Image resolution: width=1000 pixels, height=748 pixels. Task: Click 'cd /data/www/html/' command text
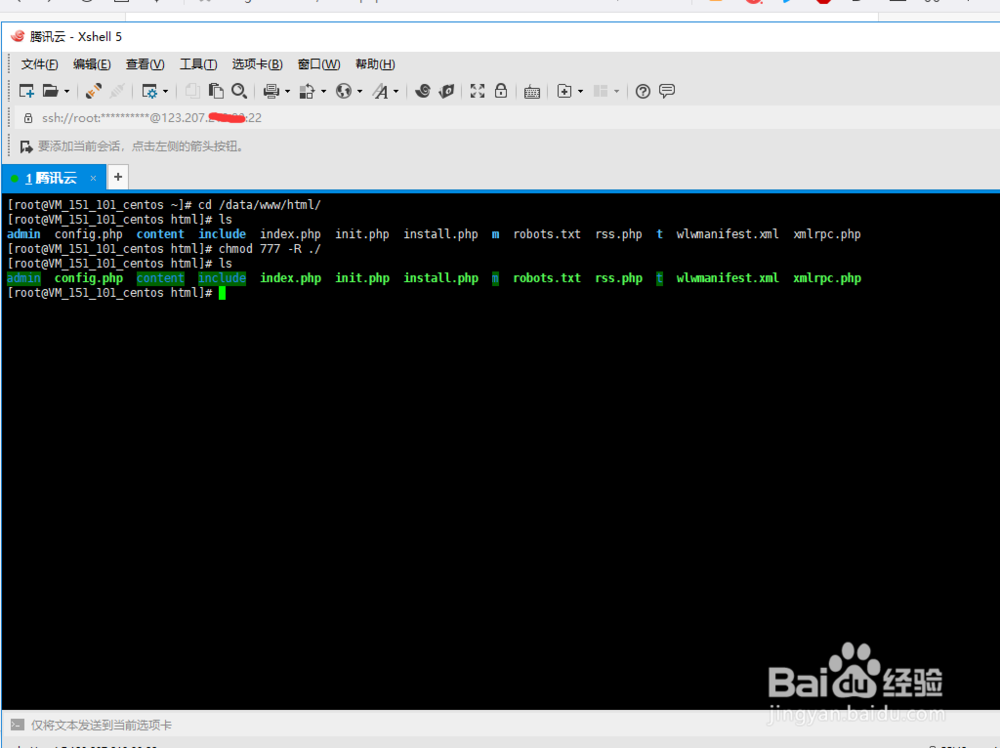[260, 205]
